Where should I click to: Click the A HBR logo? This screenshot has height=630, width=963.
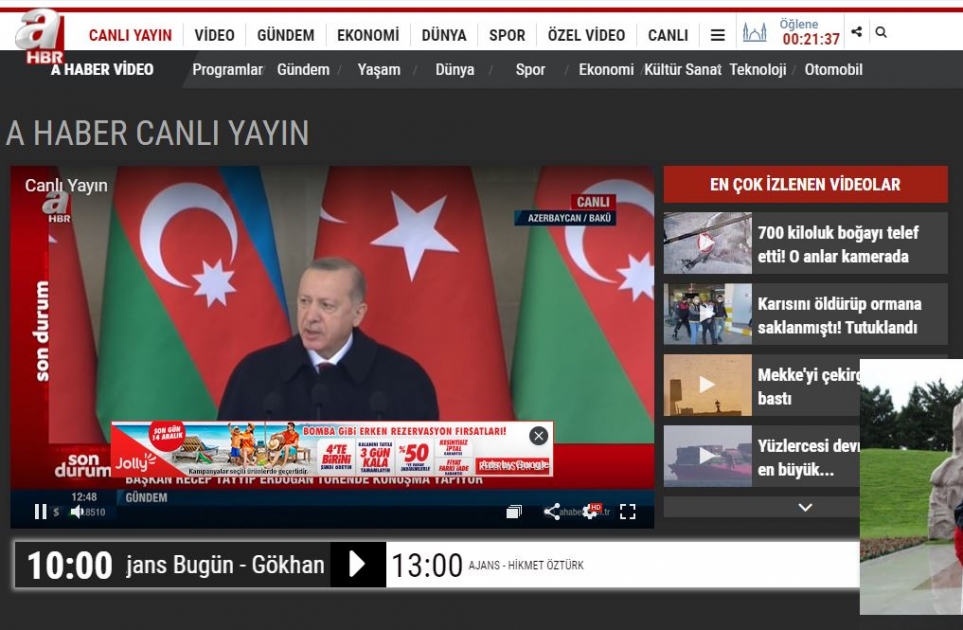point(40,37)
